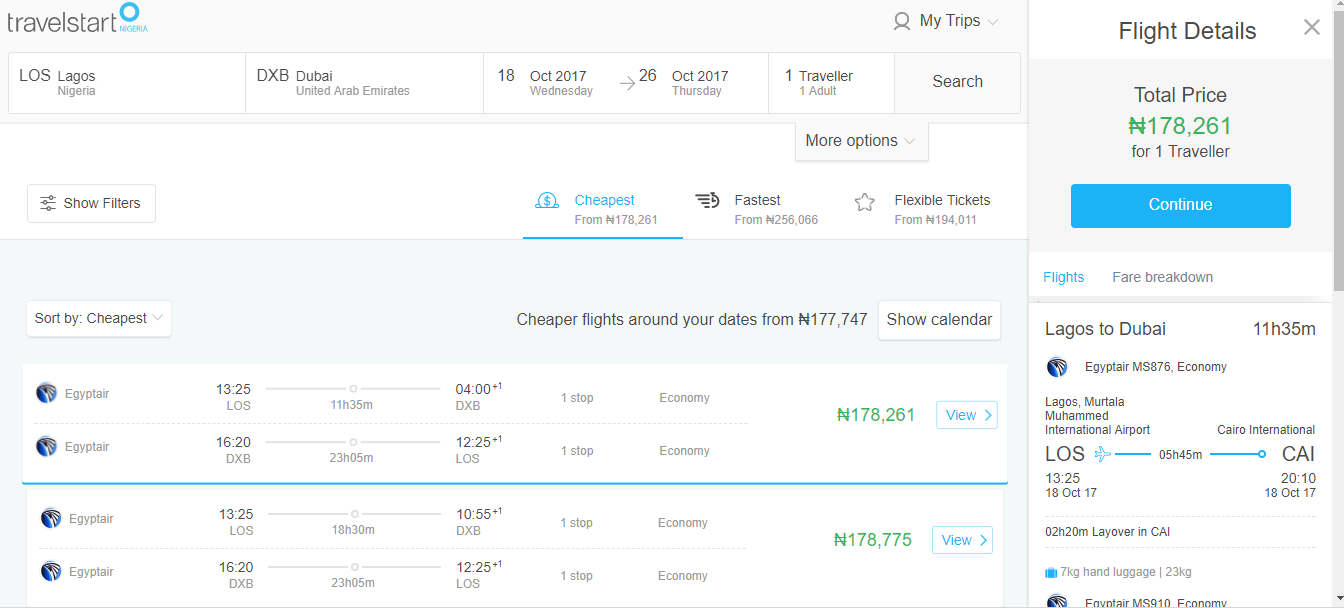Viewport: 1344px width, 608px height.
Task: Click the Fastest speed icon
Action: pos(707,200)
